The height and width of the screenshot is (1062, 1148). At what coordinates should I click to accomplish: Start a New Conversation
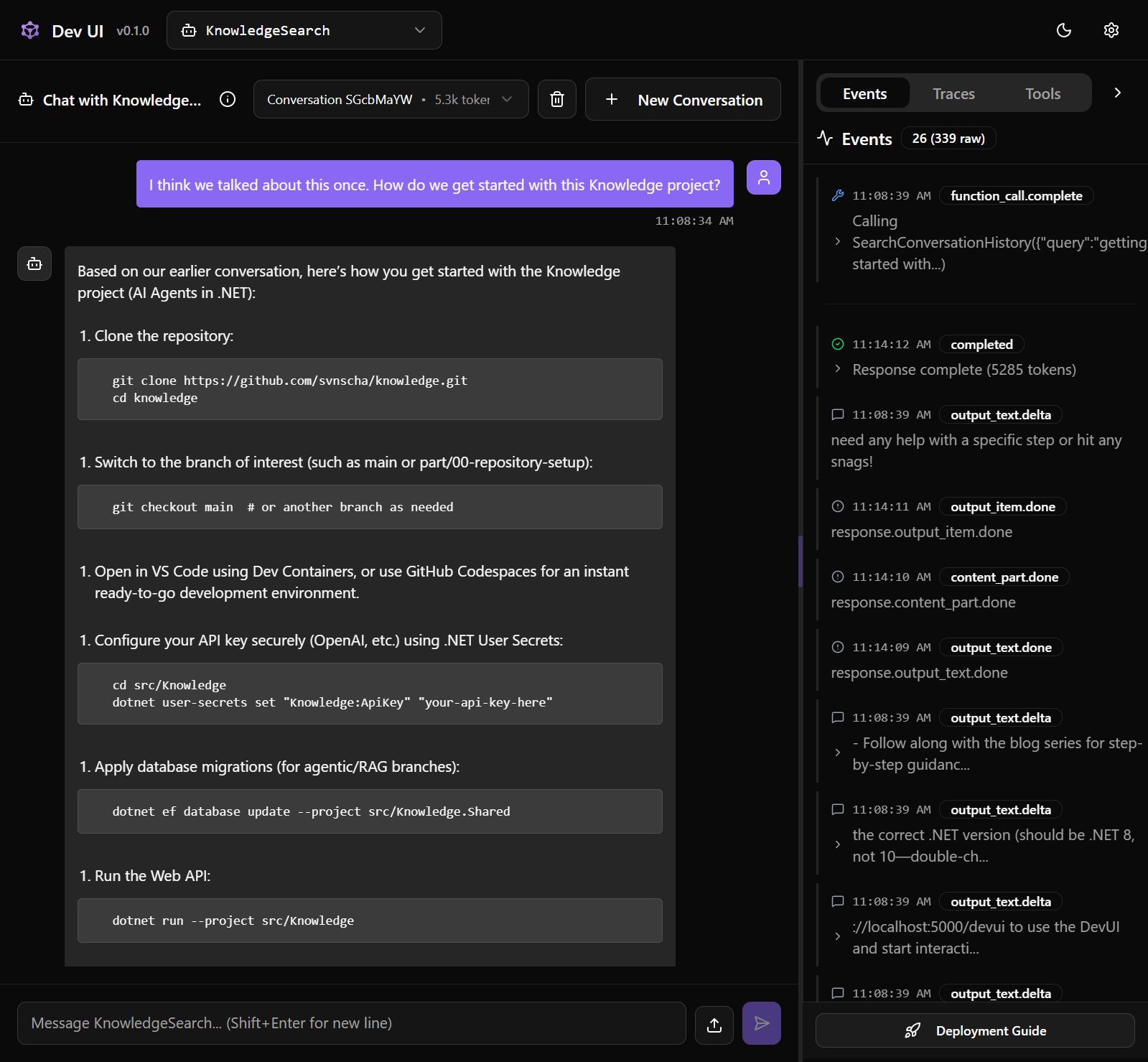click(x=683, y=99)
